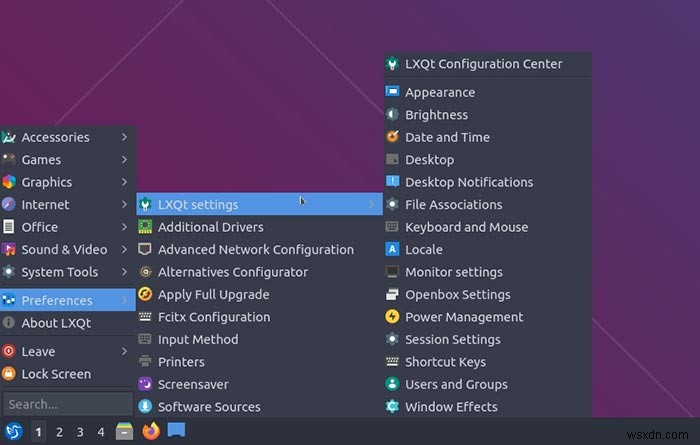The height and width of the screenshot is (445, 700).
Task: Click the show desktop taskbar icon
Action: coord(176,430)
